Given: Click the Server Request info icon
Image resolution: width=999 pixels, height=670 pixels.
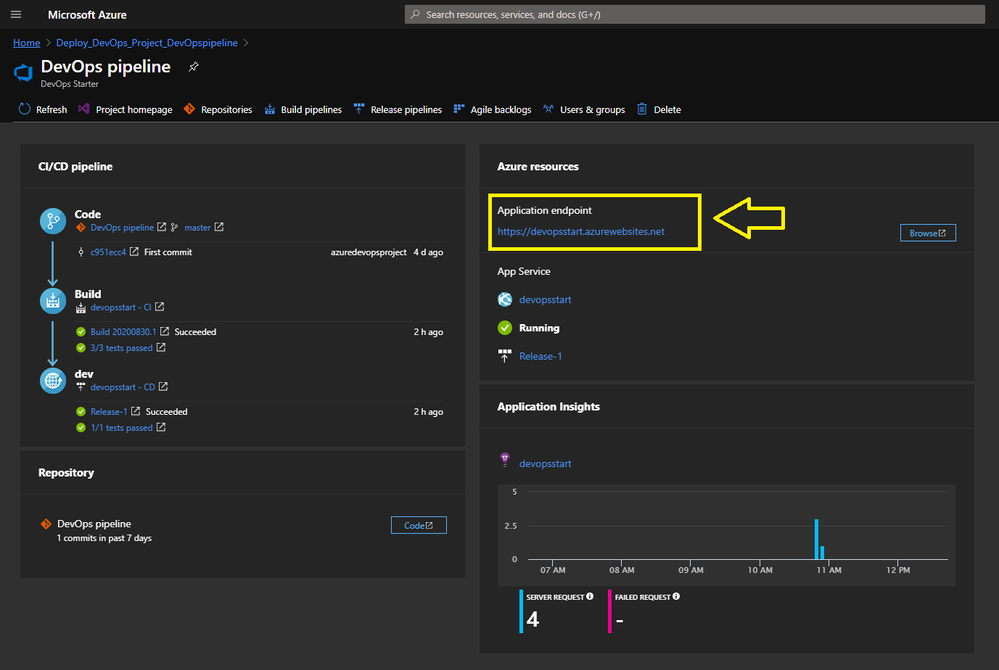Looking at the screenshot, I should pyautogui.click(x=590, y=597).
